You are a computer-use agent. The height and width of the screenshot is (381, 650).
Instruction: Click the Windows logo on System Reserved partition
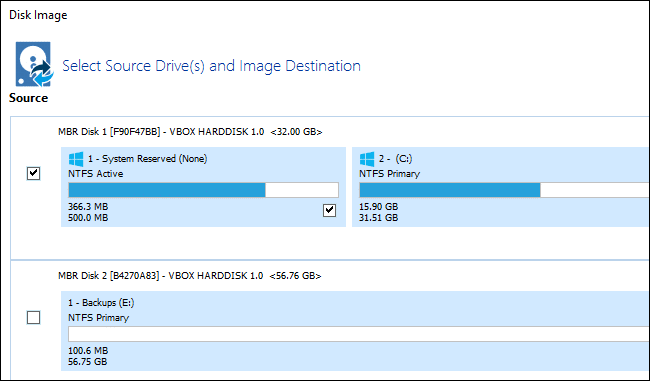point(76,159)
